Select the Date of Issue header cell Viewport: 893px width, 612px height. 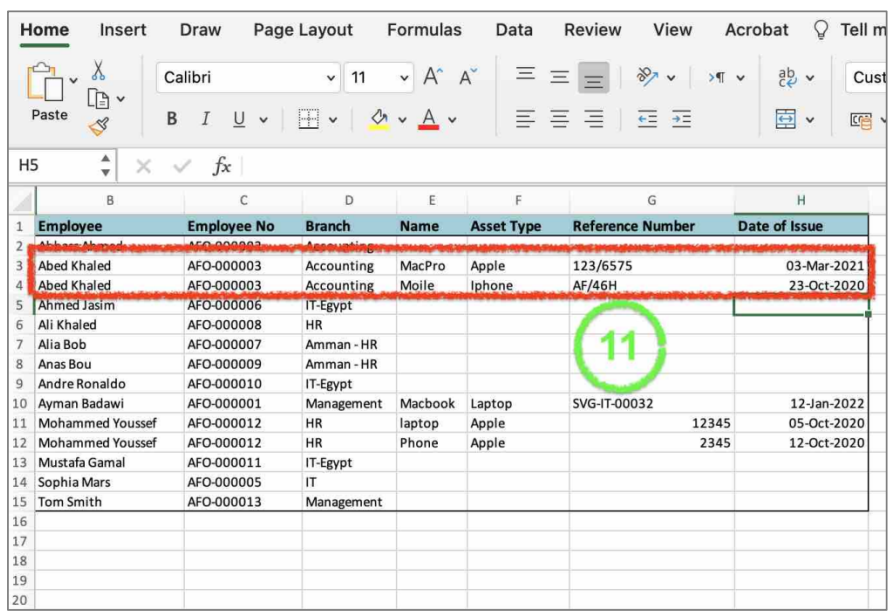point(800,226)
